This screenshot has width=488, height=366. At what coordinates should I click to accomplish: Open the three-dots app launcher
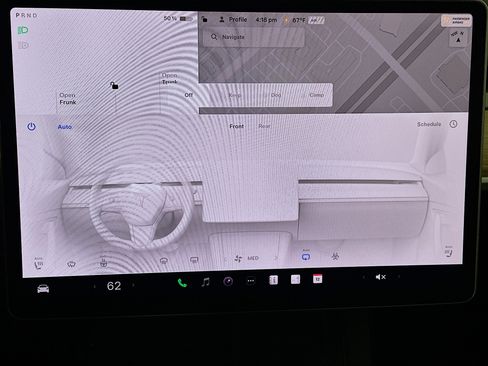(x=251, y=281)
